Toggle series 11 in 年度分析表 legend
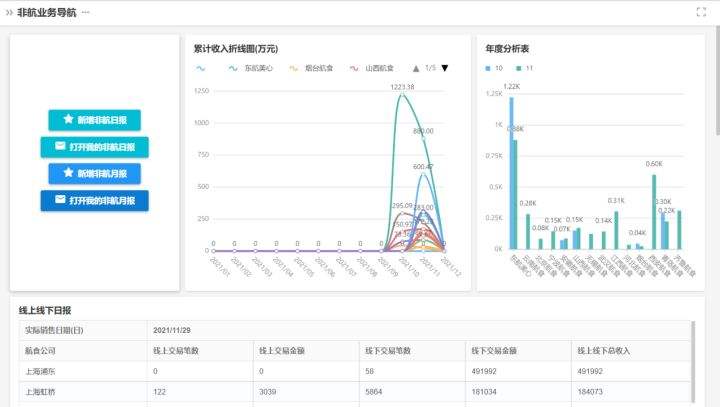This screenshot has height=407, width=720. (524, 68)
